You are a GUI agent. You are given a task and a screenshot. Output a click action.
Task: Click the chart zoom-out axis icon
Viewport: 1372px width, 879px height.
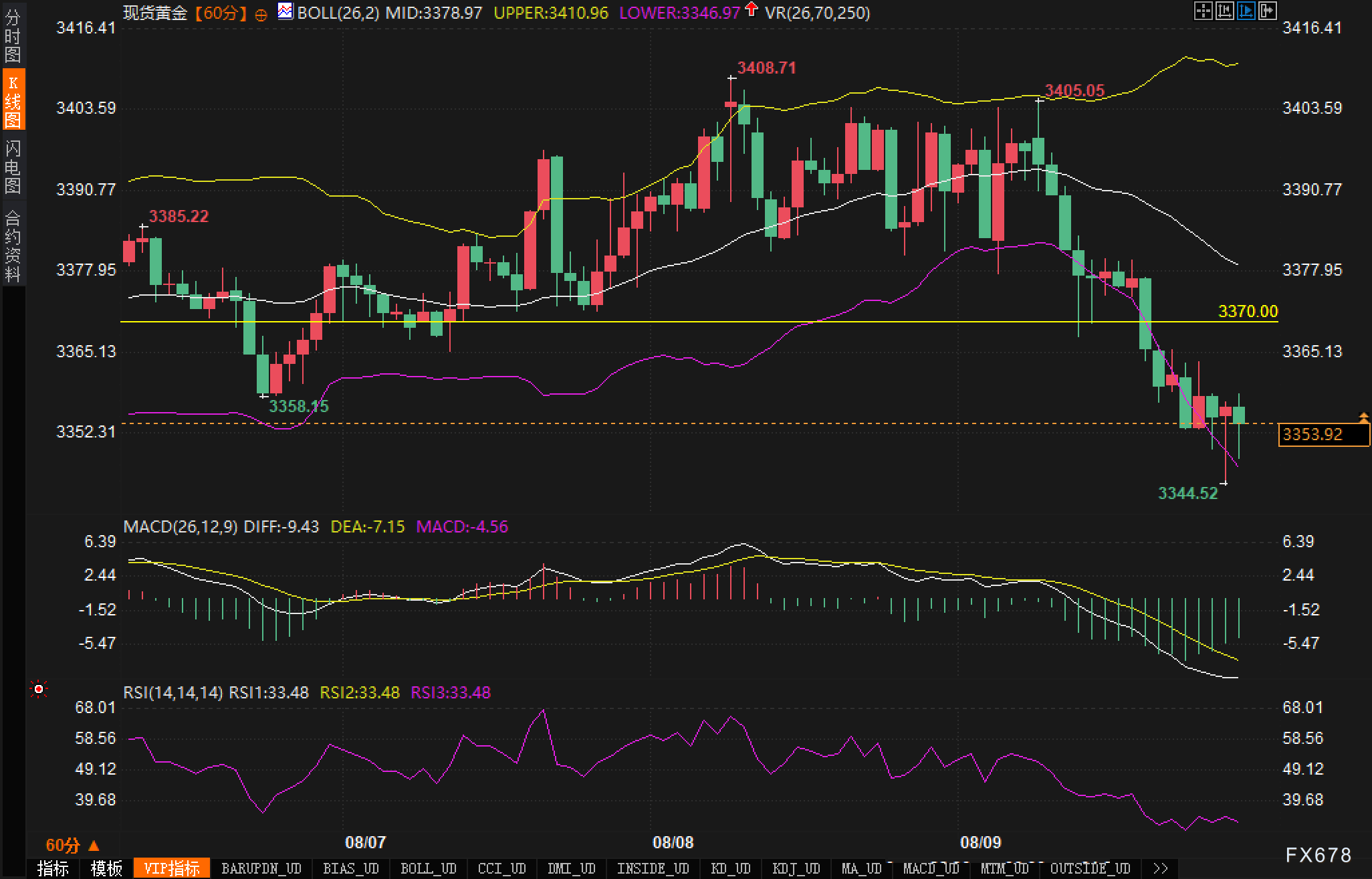click(x=1224, y=11)
